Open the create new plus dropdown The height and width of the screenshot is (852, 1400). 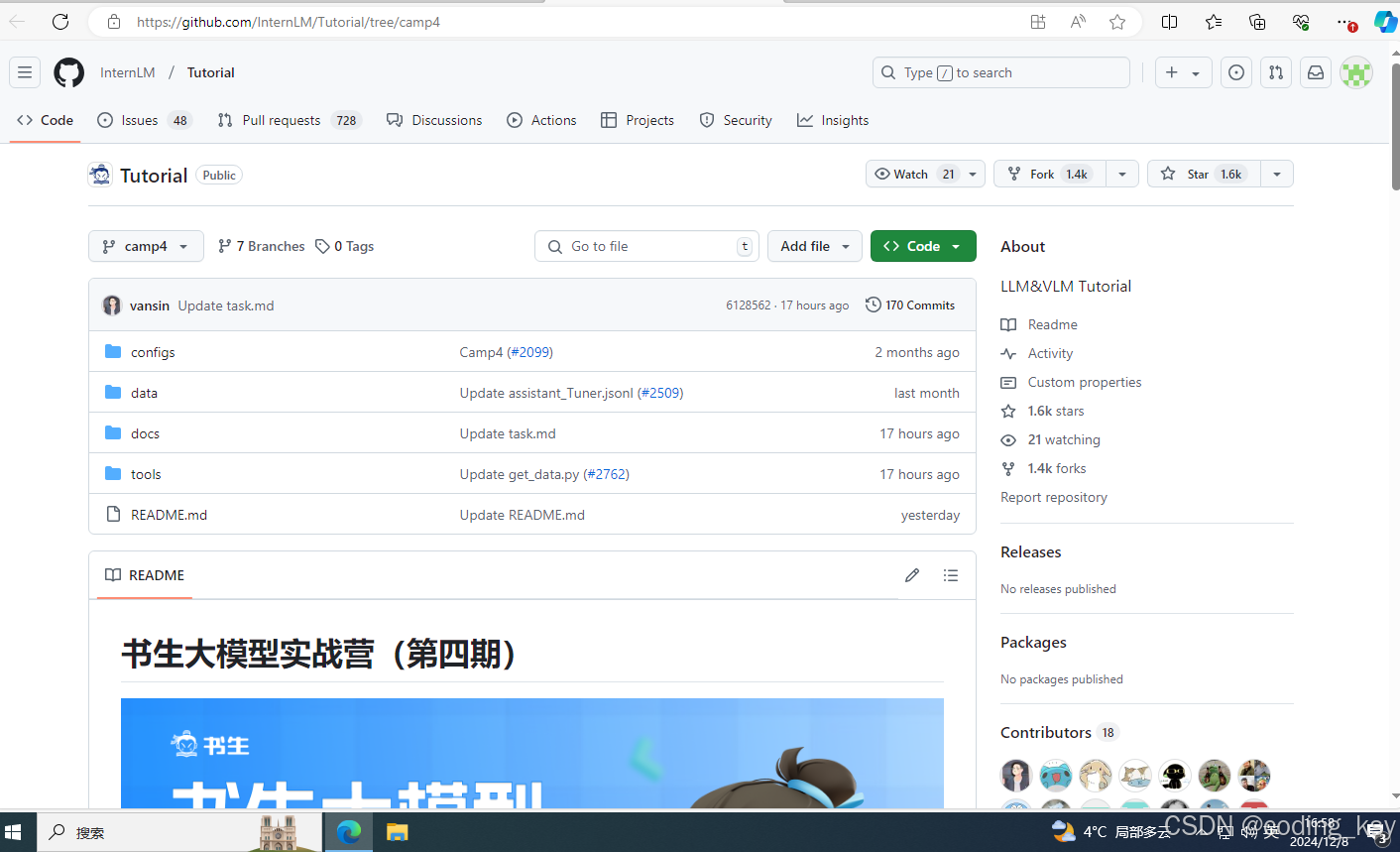point(1183,72)
